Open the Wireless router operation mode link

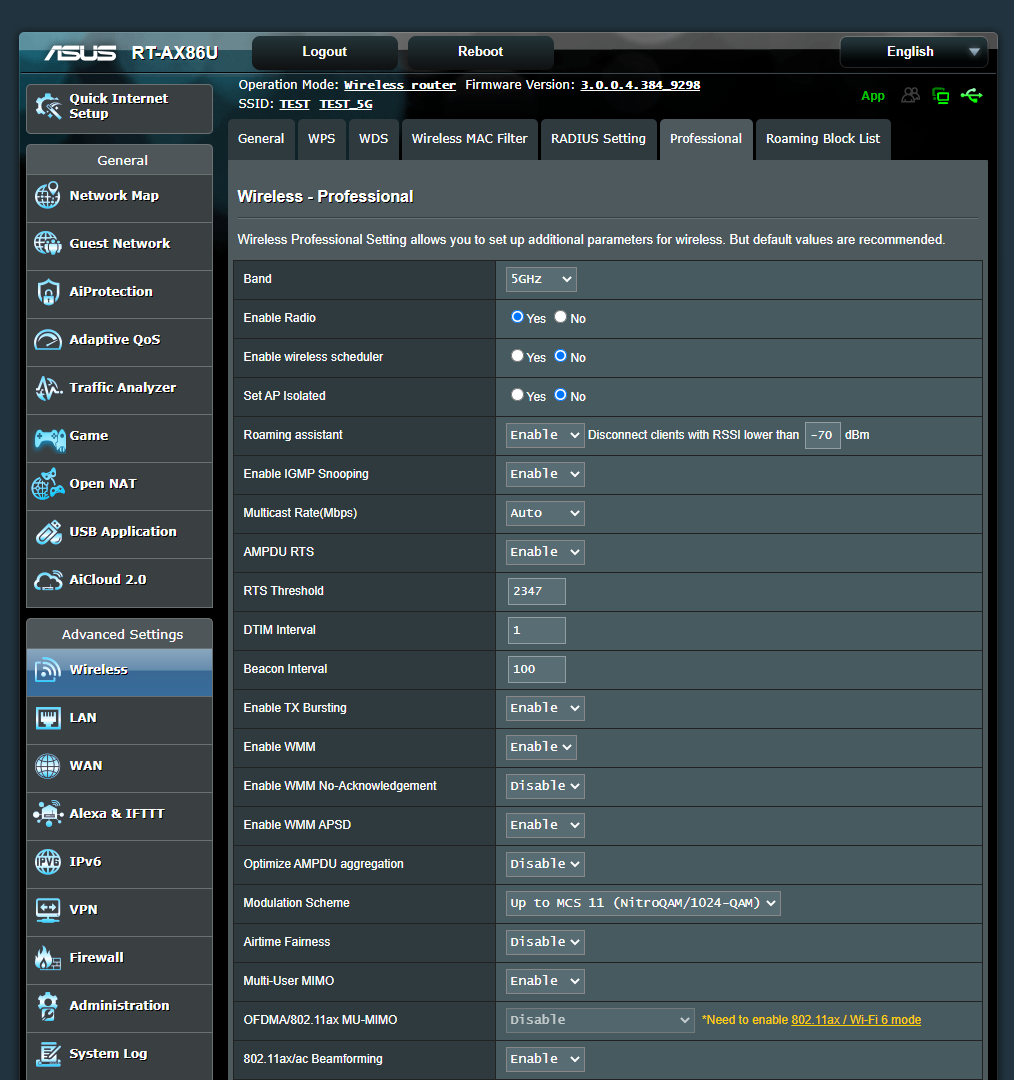tap(400, 85)
